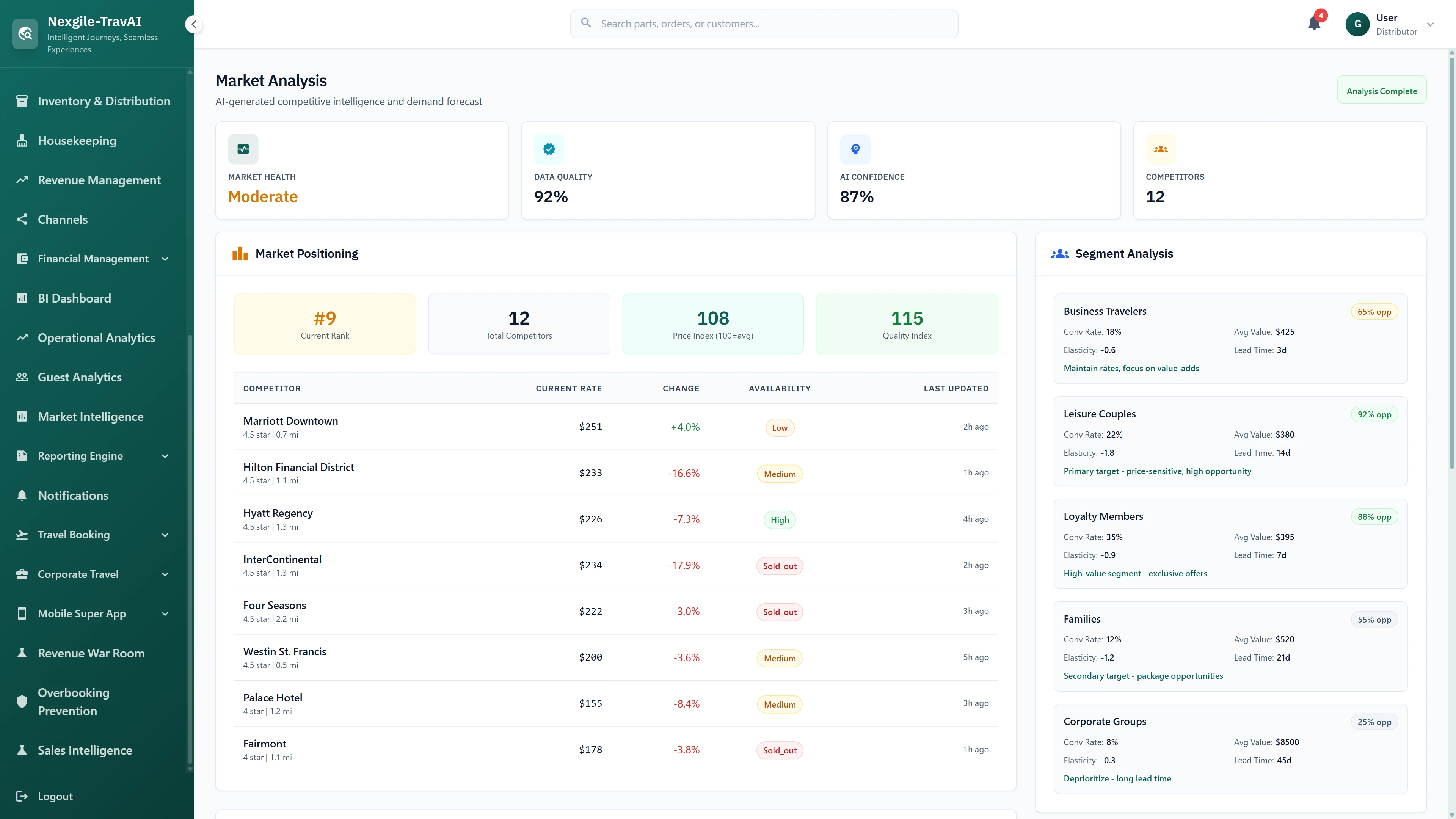Open the notifications bell
Viewport: 1456px width, 819px height.
click(x=1313, y=24)
